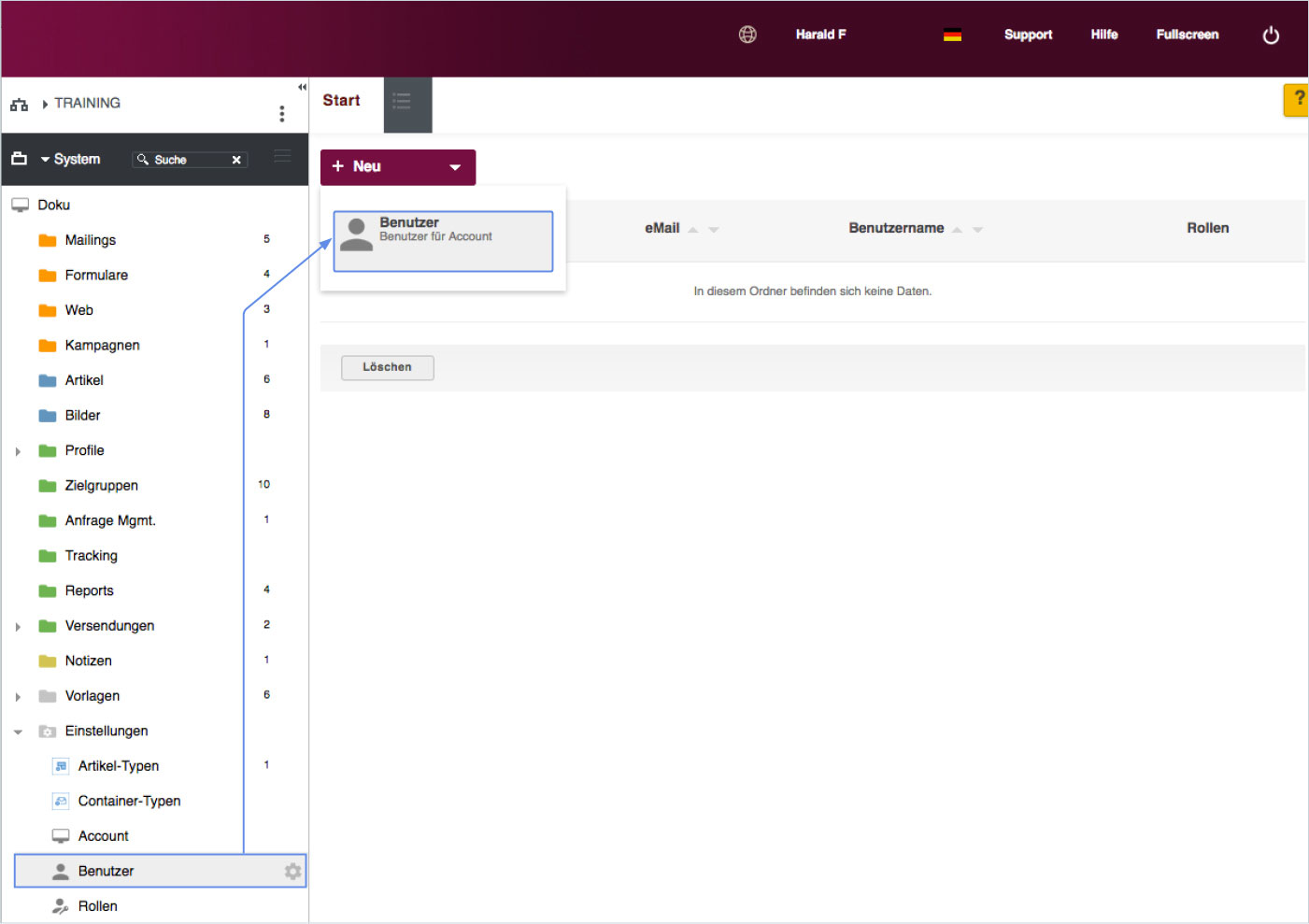
Task: Switch to the Start tab
Action: coord(341,101)
